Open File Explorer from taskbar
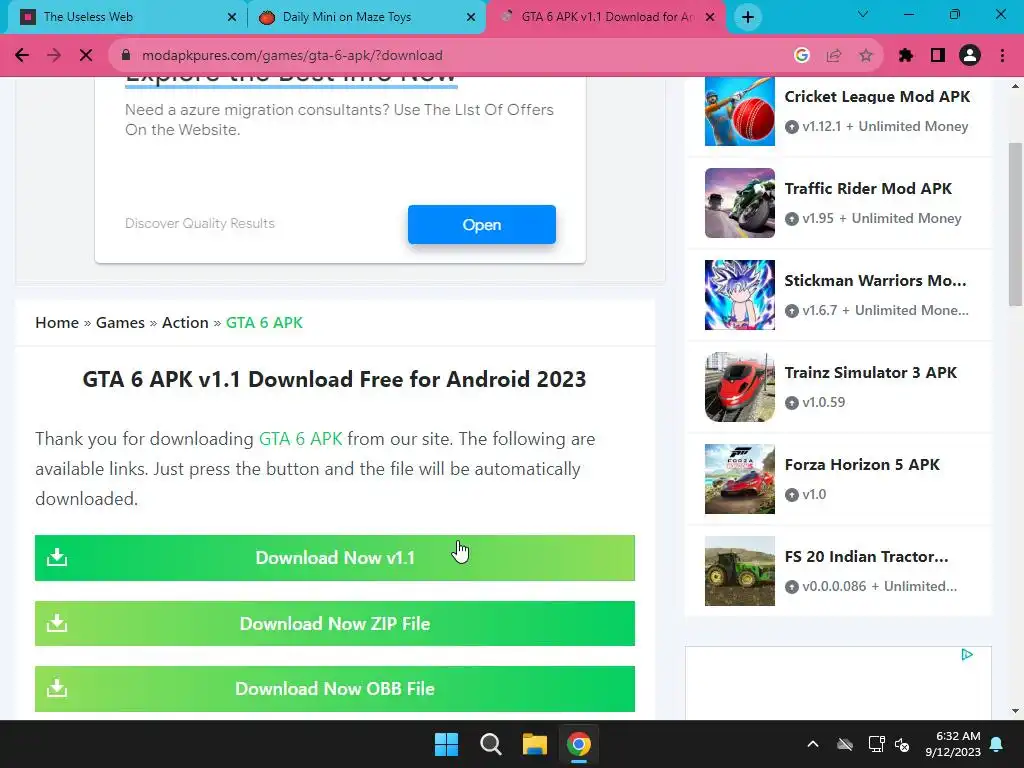Screen dimensions: 1024x768 point(534,744)
